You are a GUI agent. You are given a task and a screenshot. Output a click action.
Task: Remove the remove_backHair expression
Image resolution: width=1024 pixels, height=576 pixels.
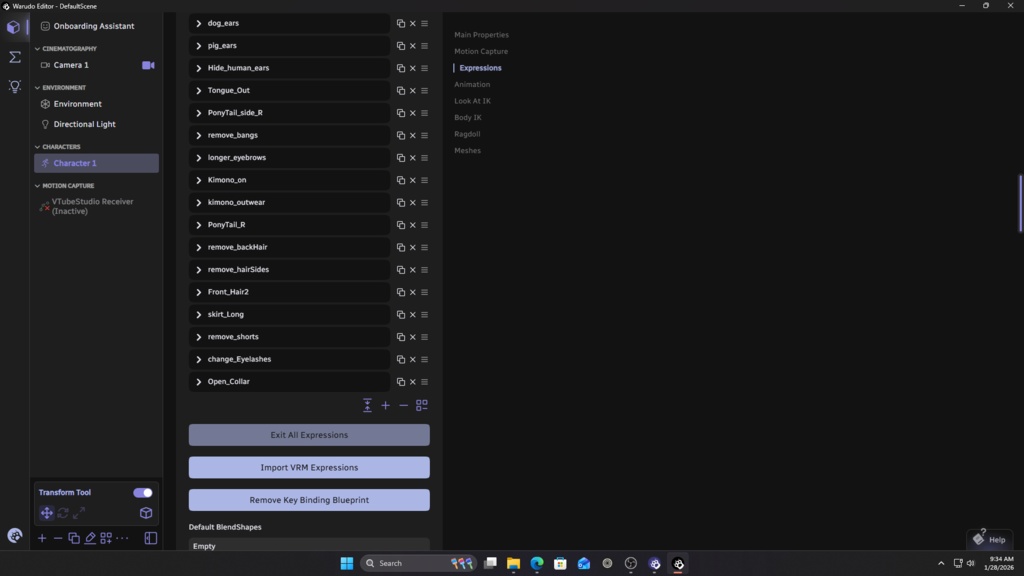[413, 248]
